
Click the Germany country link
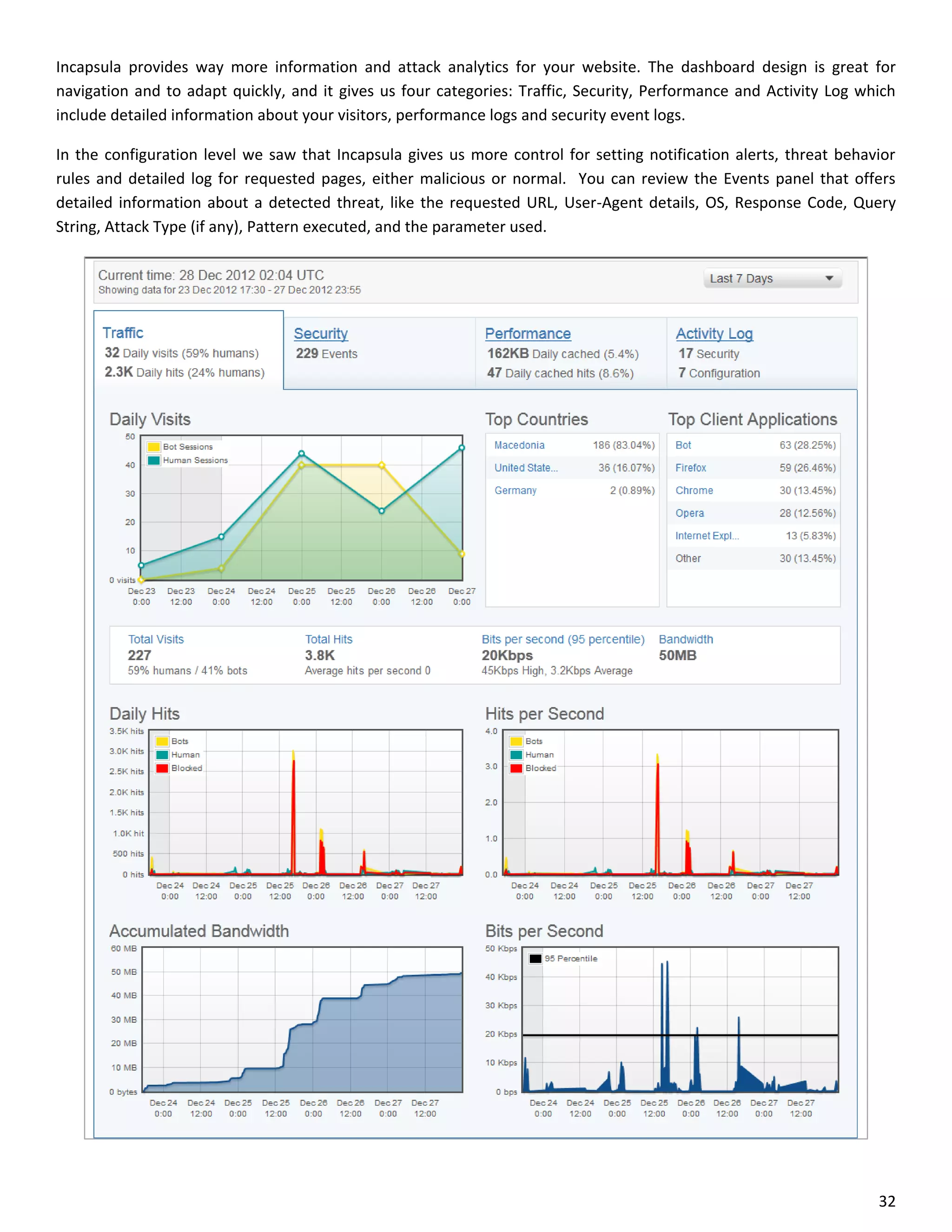tap(516, 490)
